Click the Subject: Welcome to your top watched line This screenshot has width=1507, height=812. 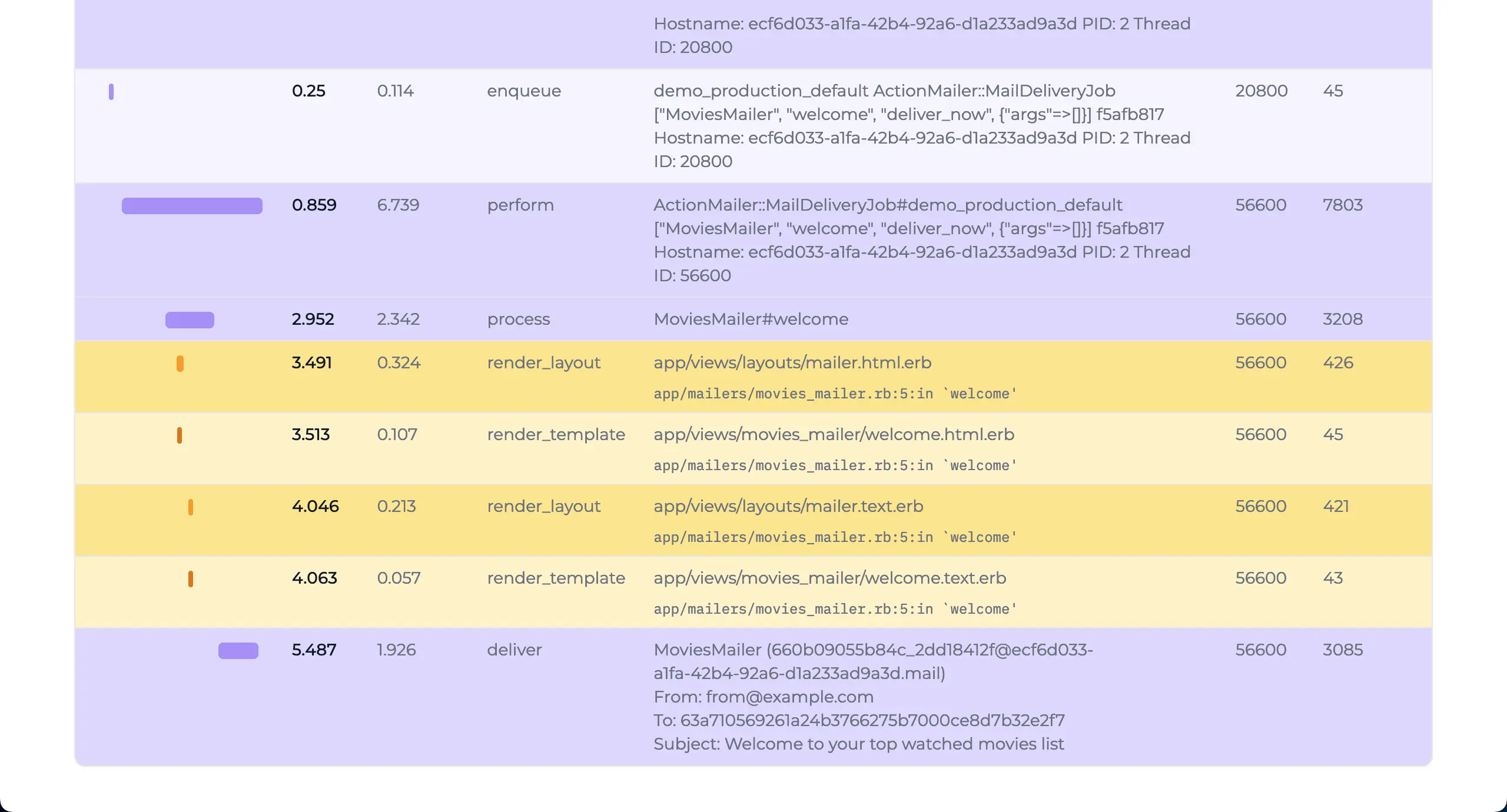pyautogui.click(x=859, y=744)
